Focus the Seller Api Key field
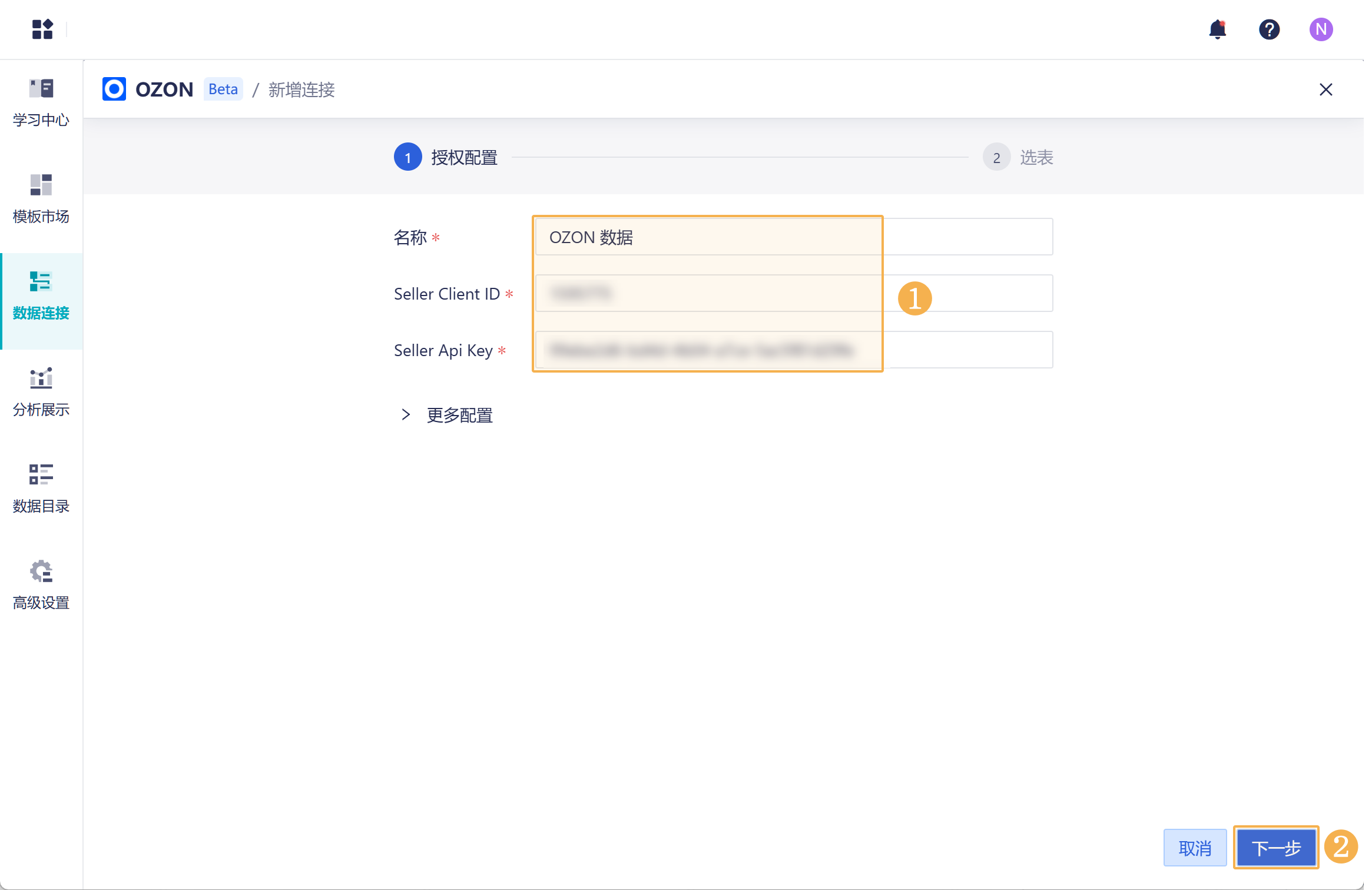 tap(794, 350)
